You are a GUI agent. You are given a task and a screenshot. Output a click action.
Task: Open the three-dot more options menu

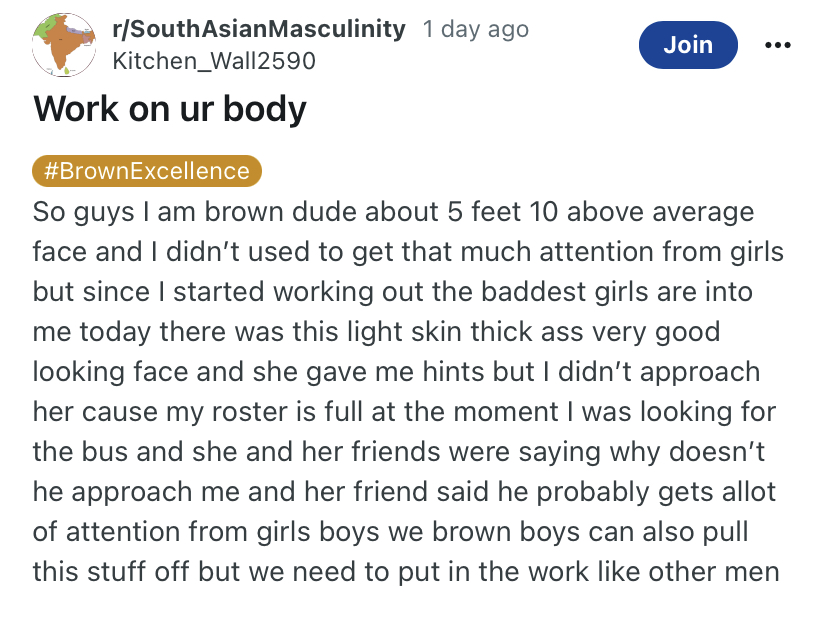click(x=778, y=45)
